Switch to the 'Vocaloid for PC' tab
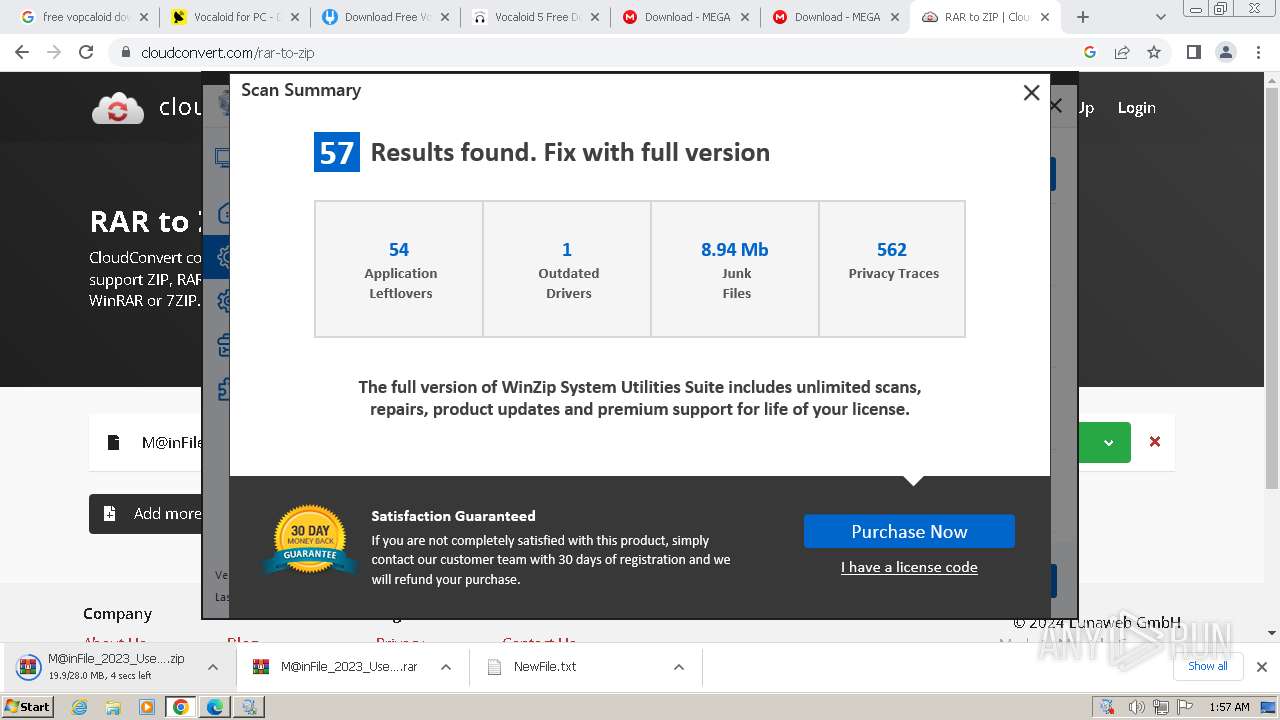Screen dimensions: 1280x720 coord(232,17)
